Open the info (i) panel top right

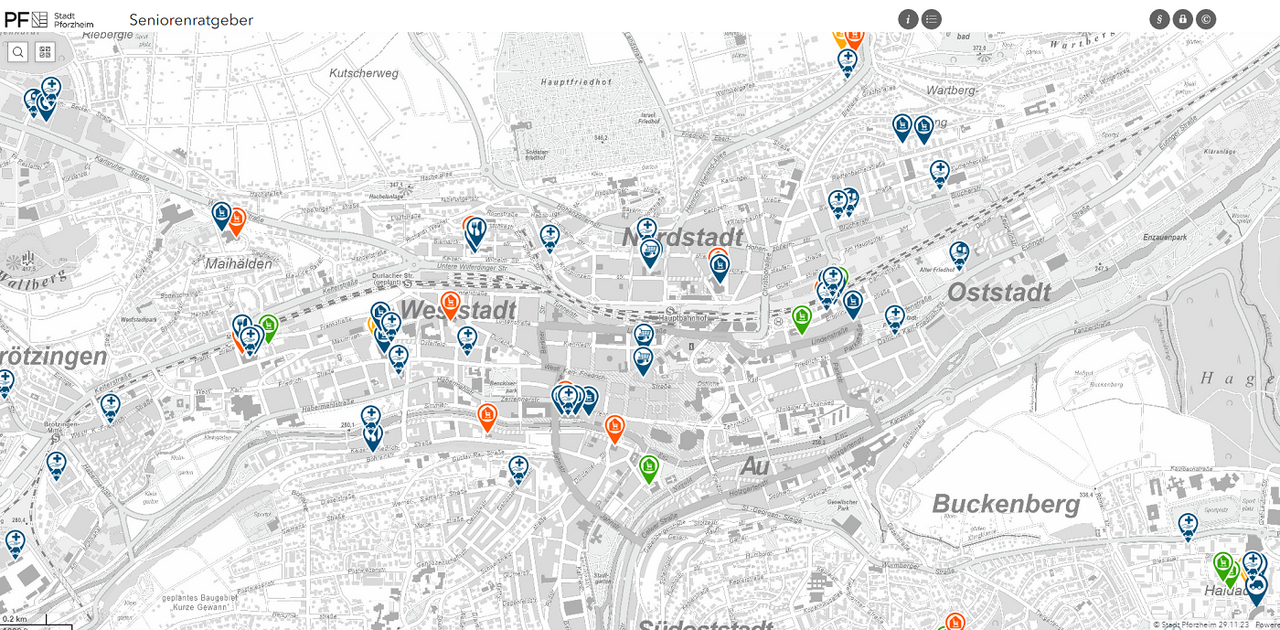(908, 18)
